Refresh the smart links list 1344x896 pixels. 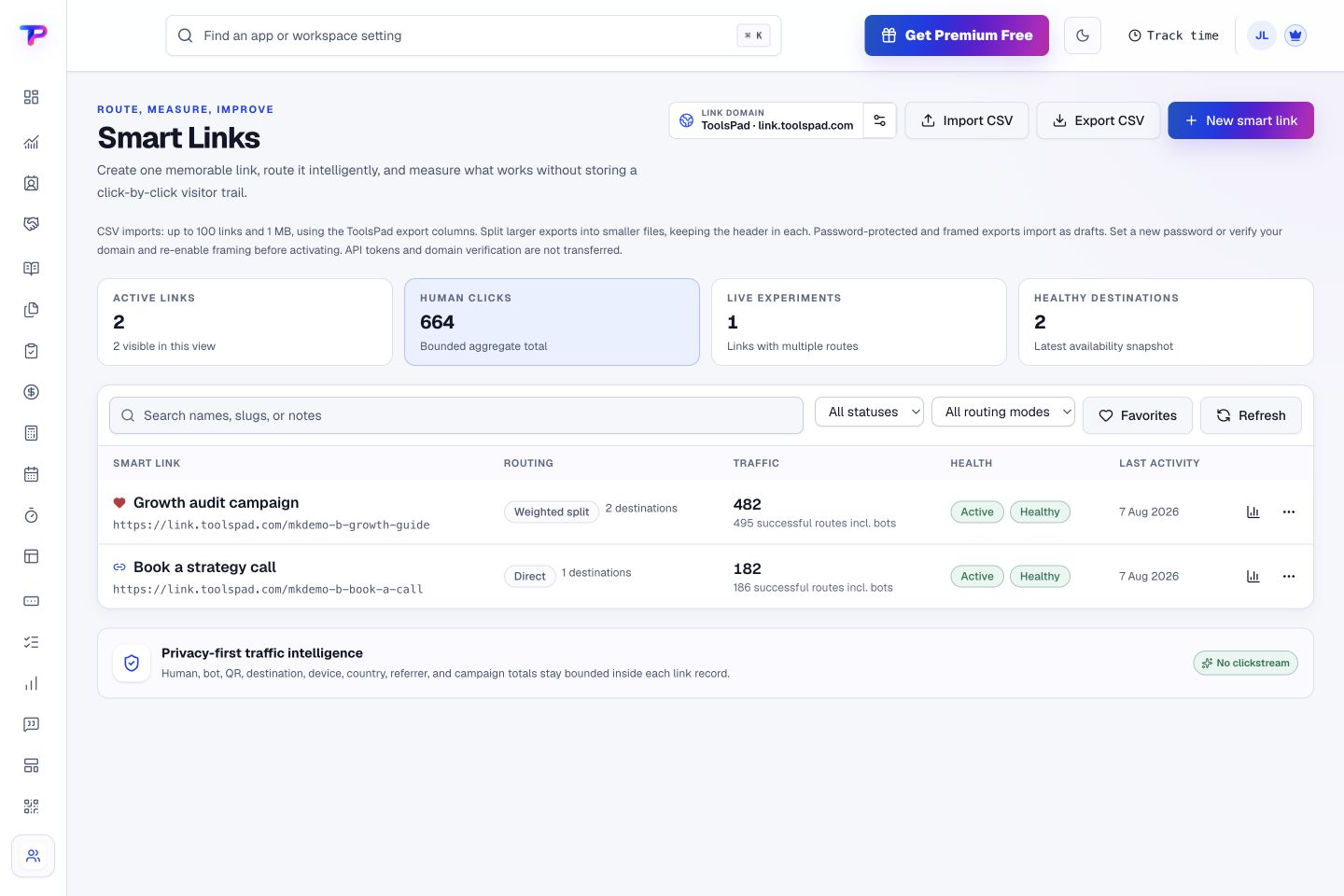click(x=1251, y=415)
